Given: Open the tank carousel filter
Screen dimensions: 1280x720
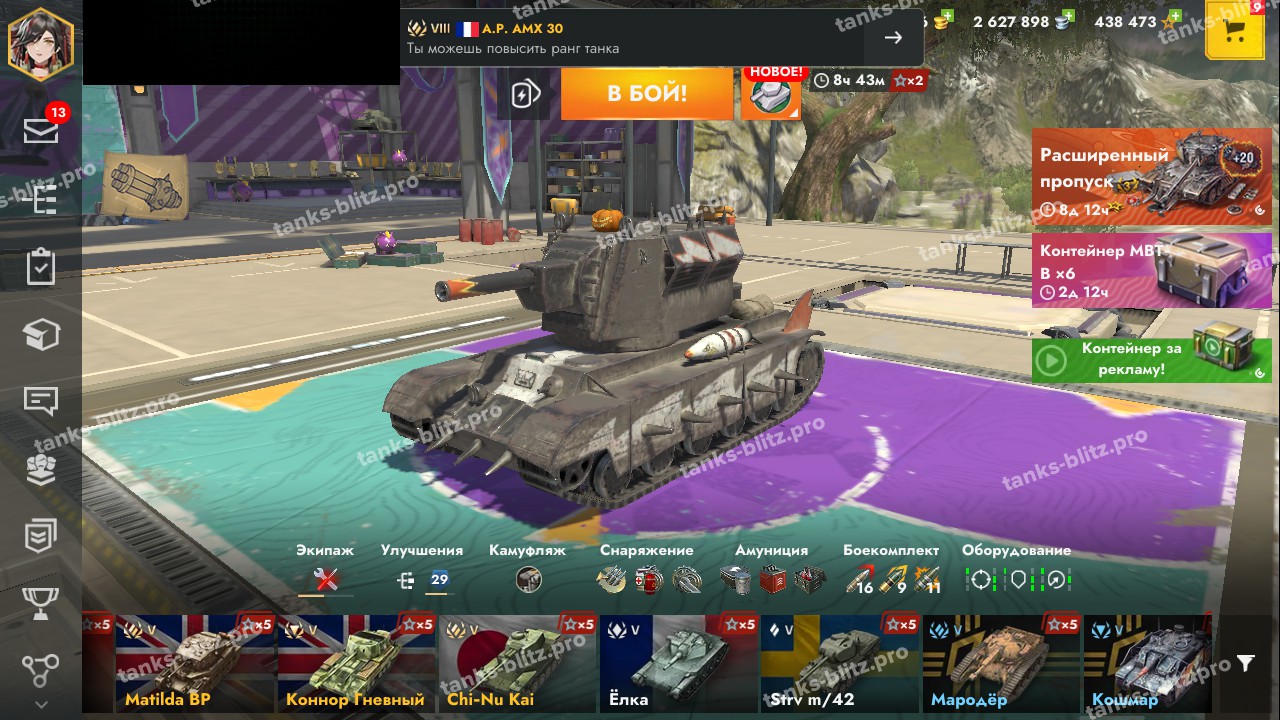Looking at the screenshot, I should tap(1246, 663).
